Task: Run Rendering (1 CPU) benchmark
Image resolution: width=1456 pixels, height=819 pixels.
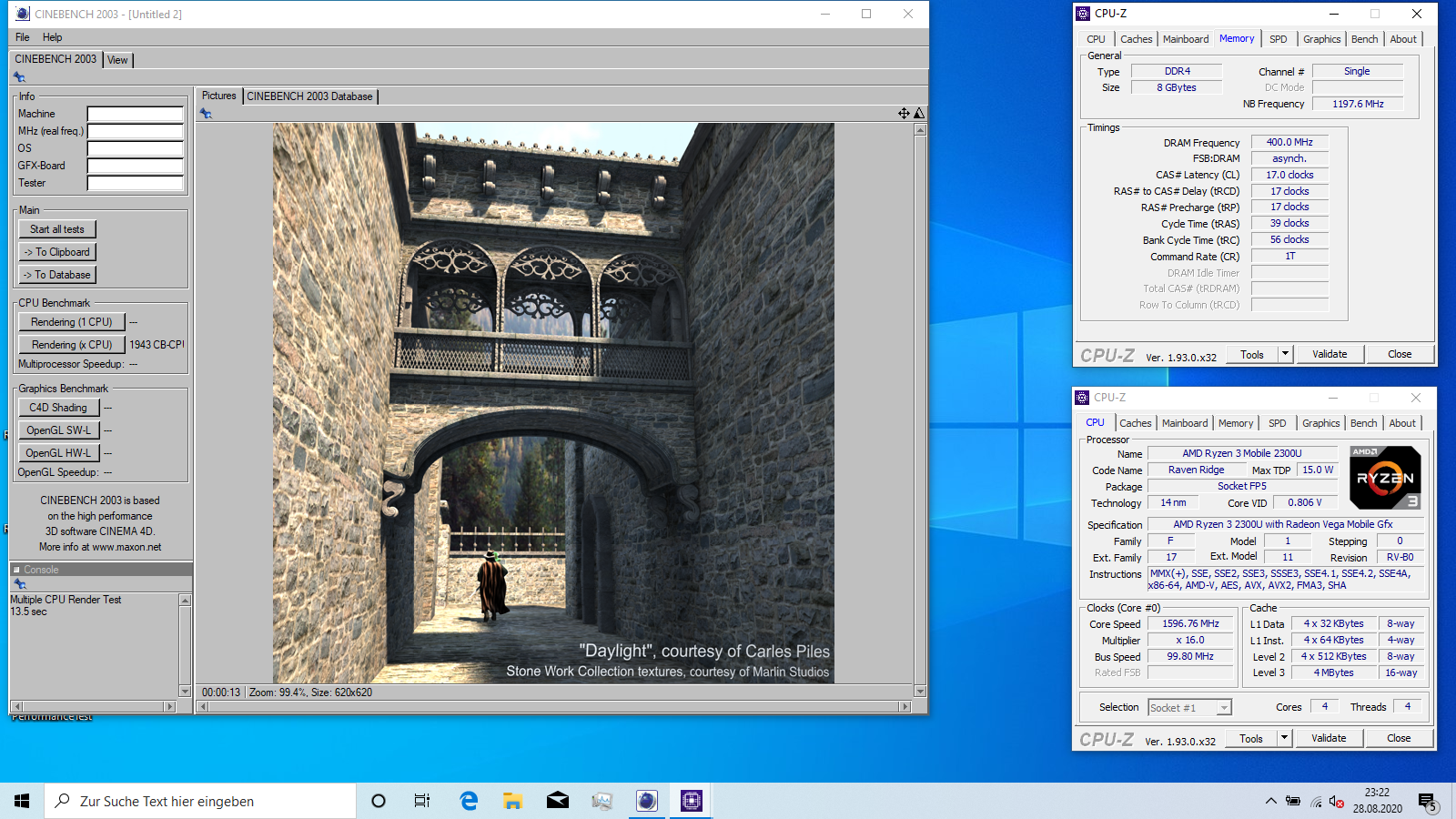Action: (72, 322)
